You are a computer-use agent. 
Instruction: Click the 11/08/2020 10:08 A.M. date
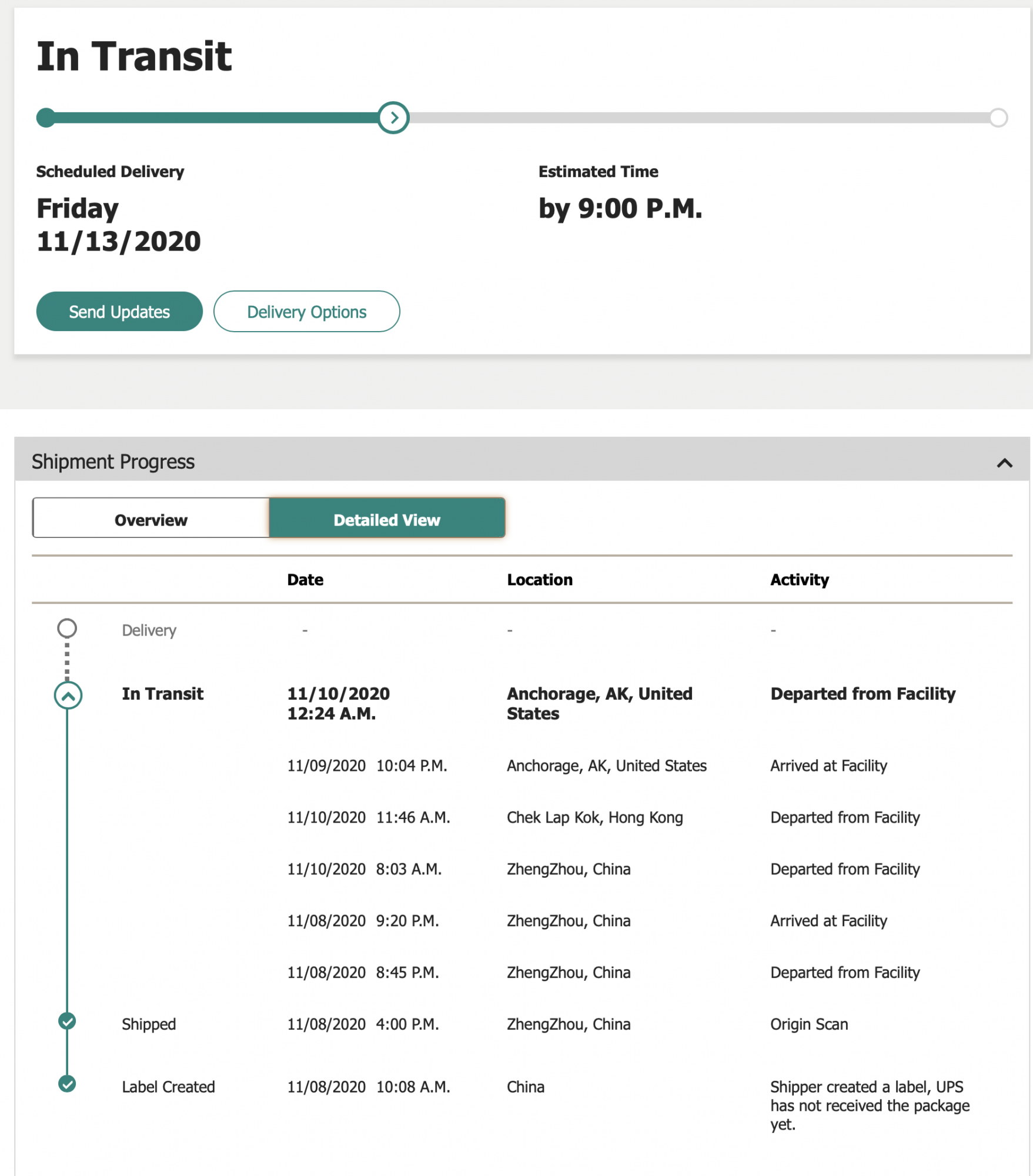point(369,1087)
